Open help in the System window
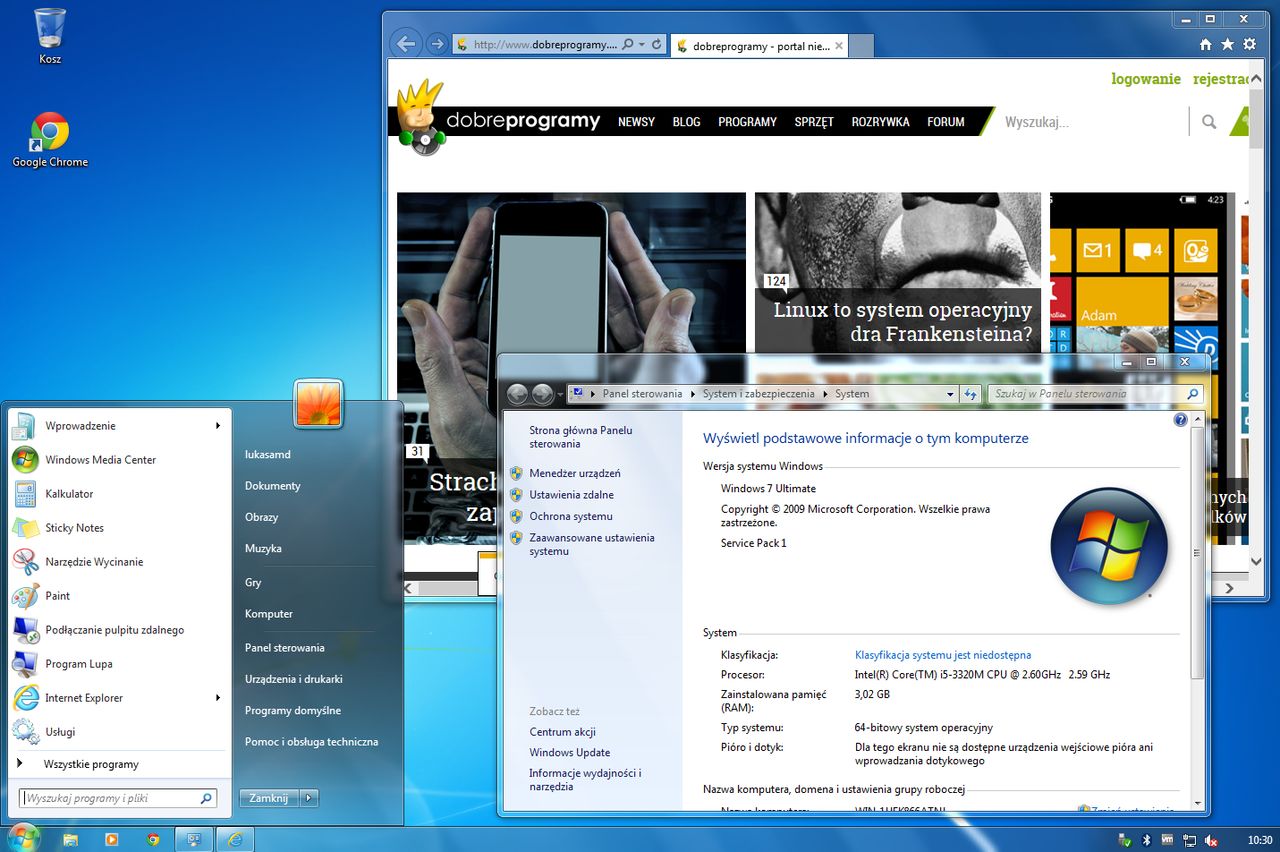The width and height of the screenshot is (1280, 852). tap(1180, 421)
